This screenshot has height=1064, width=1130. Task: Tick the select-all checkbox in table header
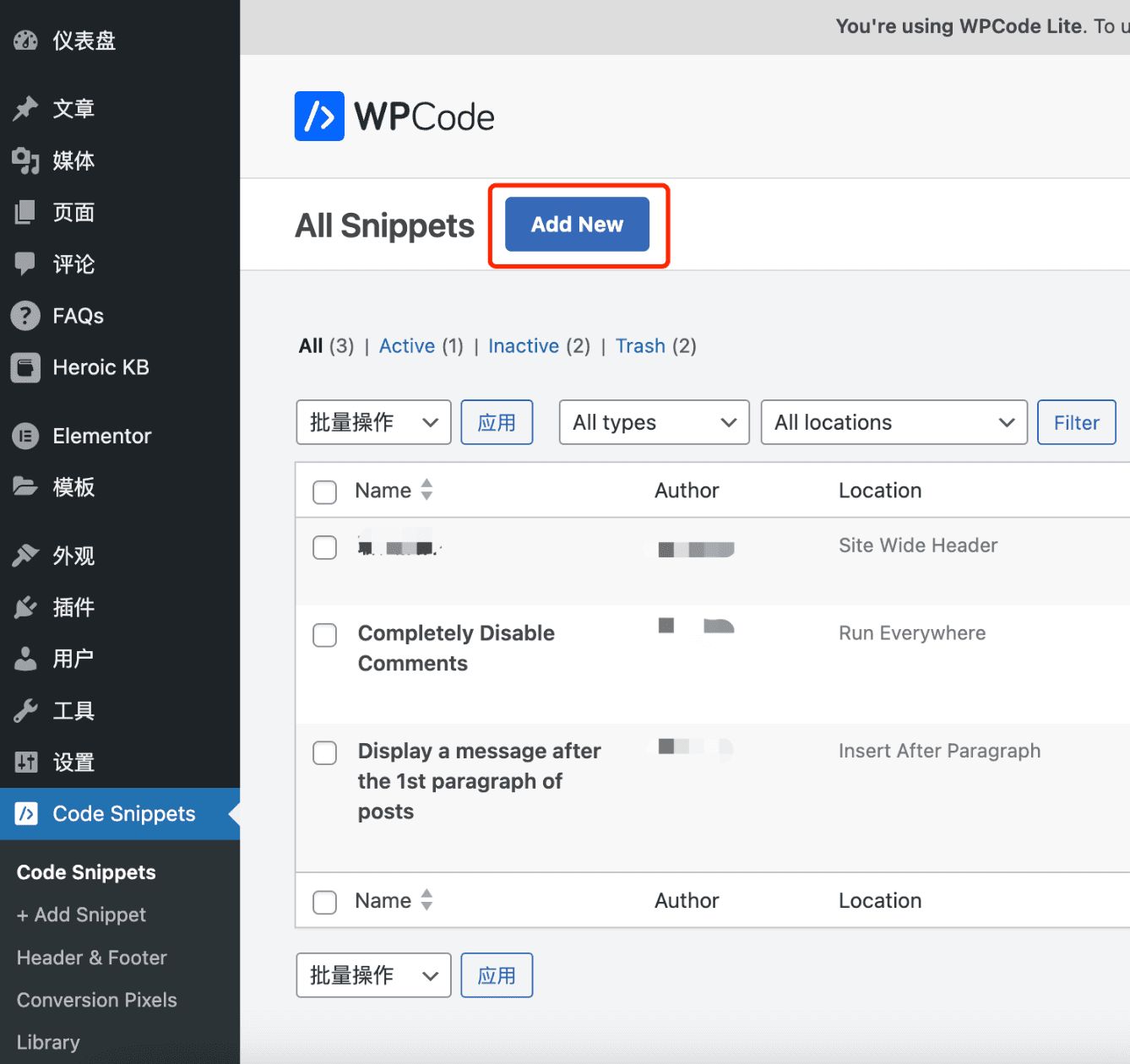(324, 491)
